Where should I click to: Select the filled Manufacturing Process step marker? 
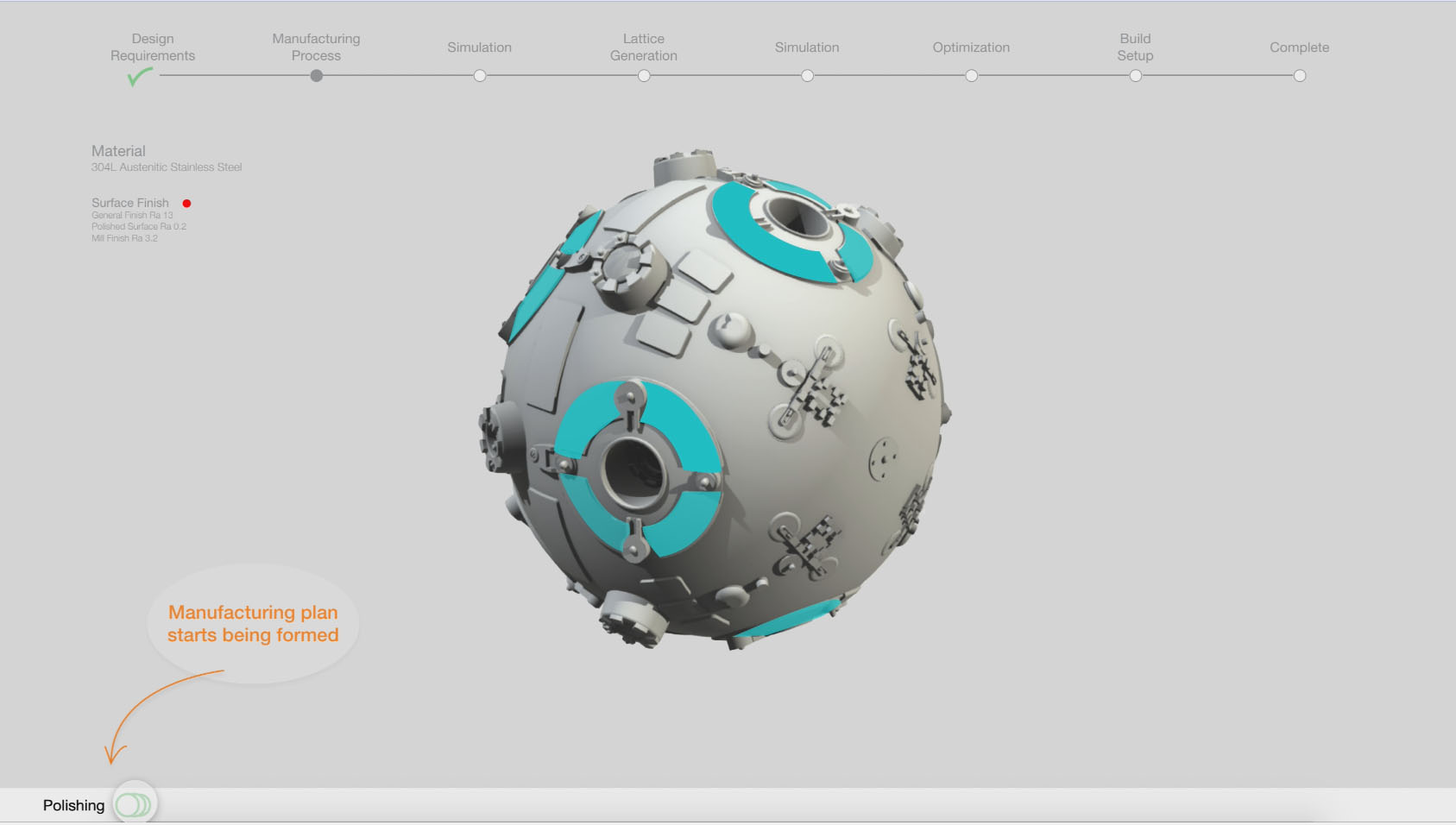point(317,76)
